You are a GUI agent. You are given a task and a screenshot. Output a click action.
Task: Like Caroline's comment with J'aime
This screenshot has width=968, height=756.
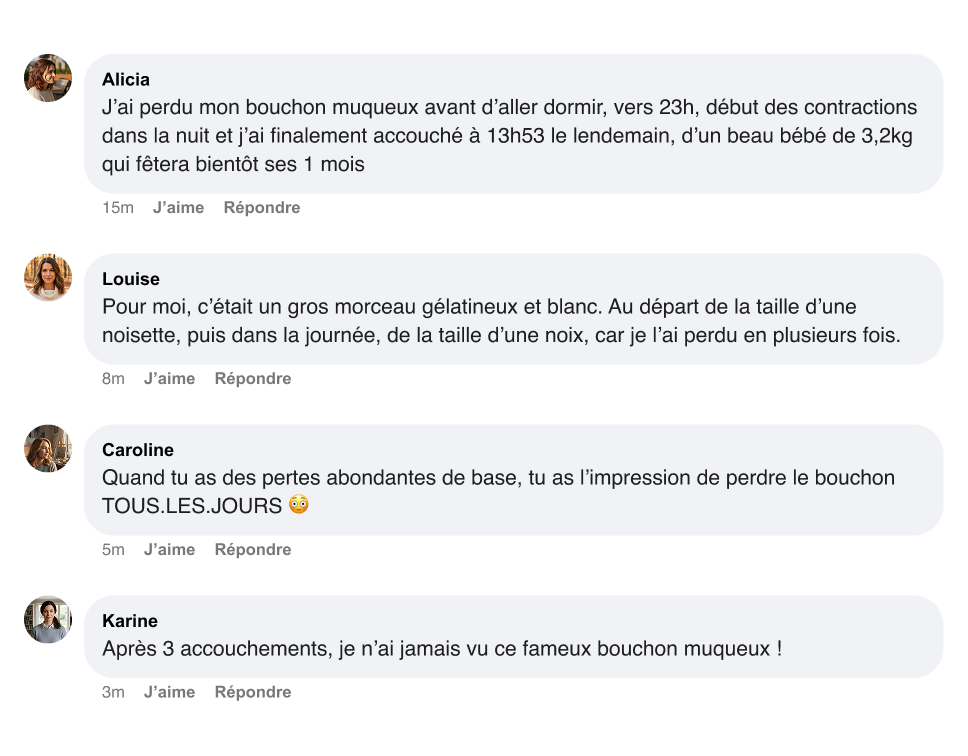pyautogui.click(x=169, y=549)
